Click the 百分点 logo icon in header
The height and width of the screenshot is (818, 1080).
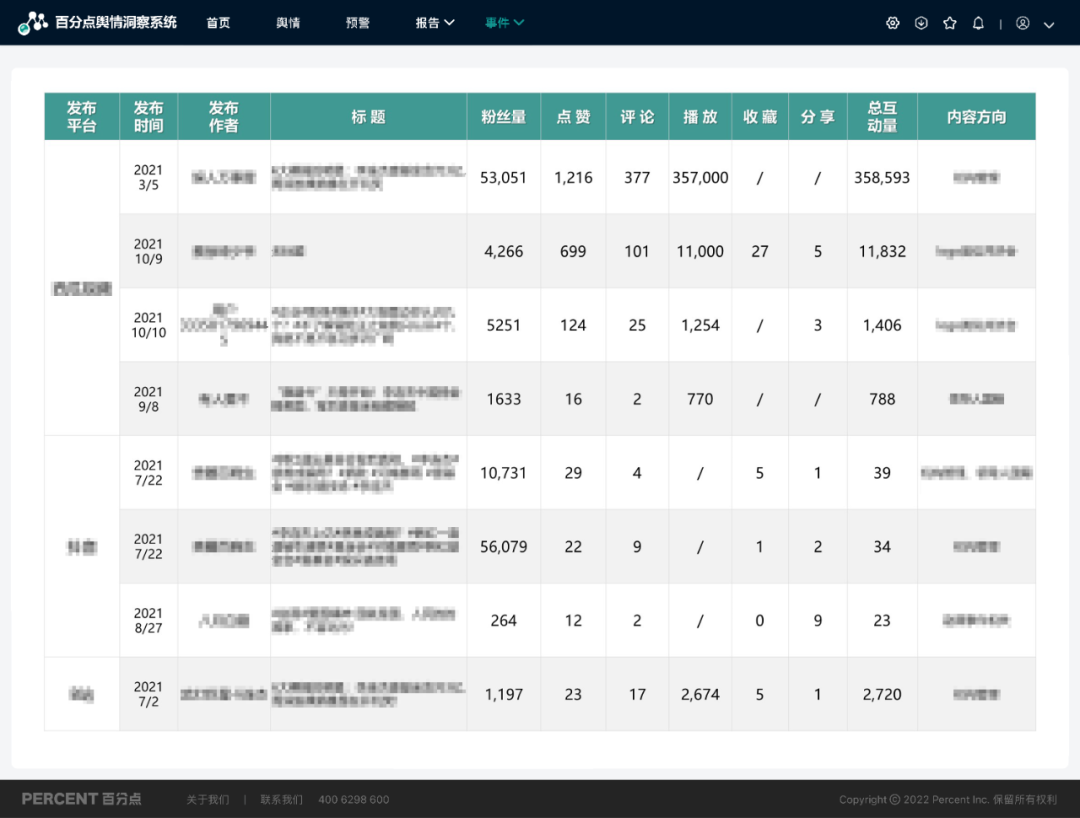(32, 23)
